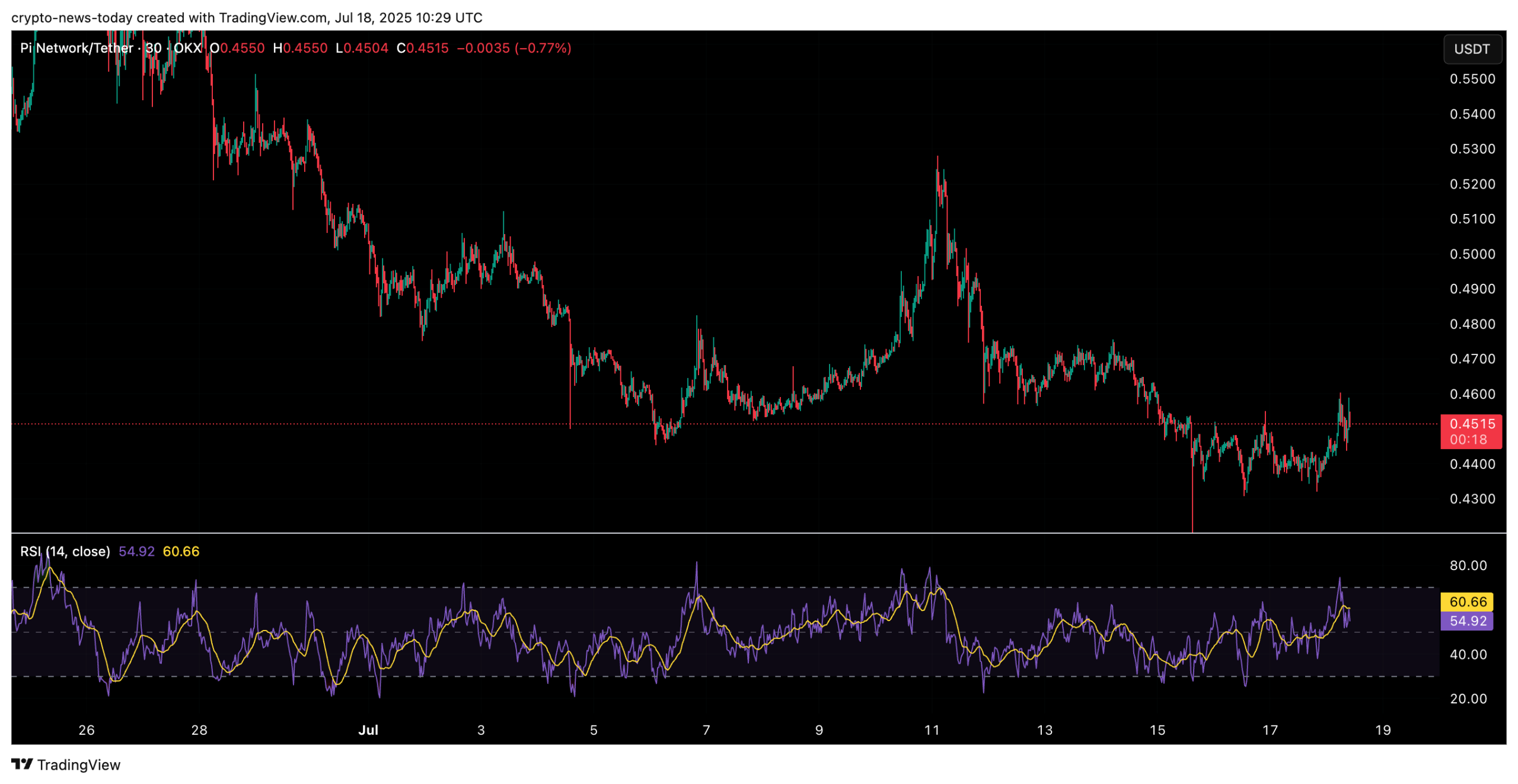
Task: Click the 0.5500 price scale label
Action: (x=1472, y=79)
